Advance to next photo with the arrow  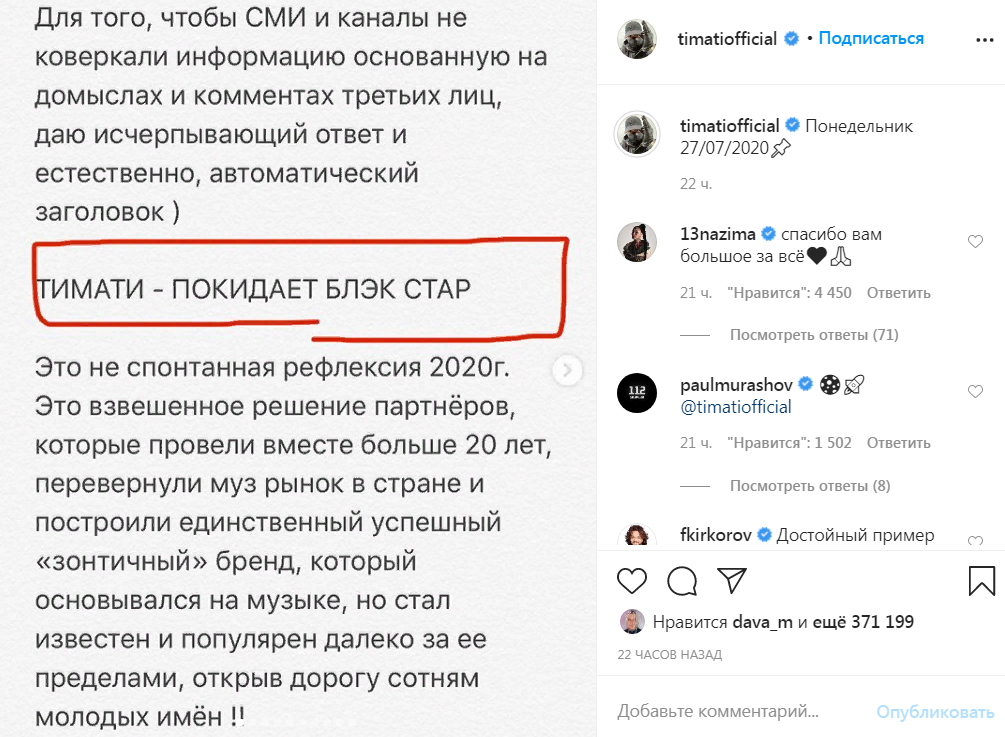click(568, 370)
